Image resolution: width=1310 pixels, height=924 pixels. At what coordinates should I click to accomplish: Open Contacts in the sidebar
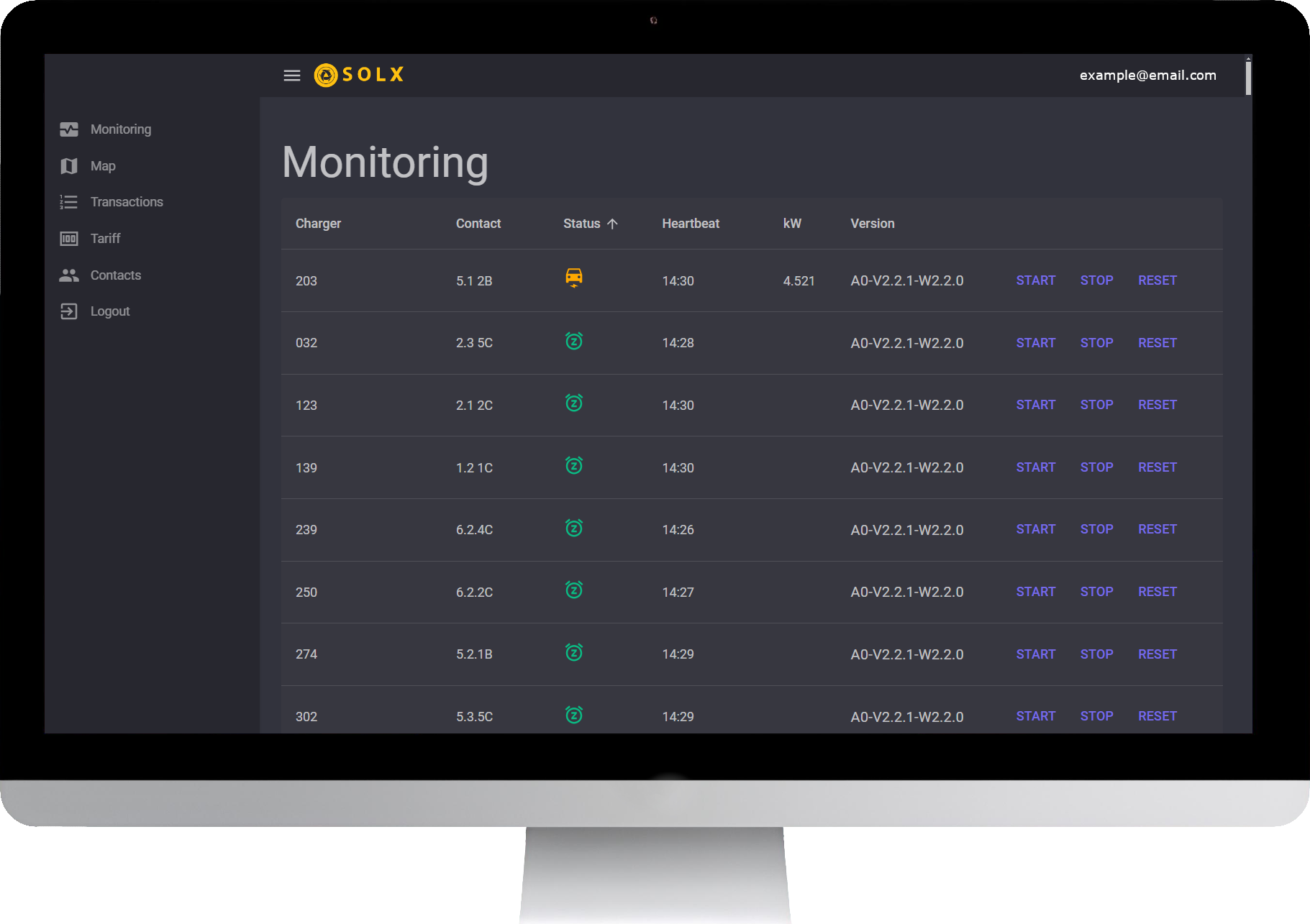pyautogui.click(x=116, y=275)
